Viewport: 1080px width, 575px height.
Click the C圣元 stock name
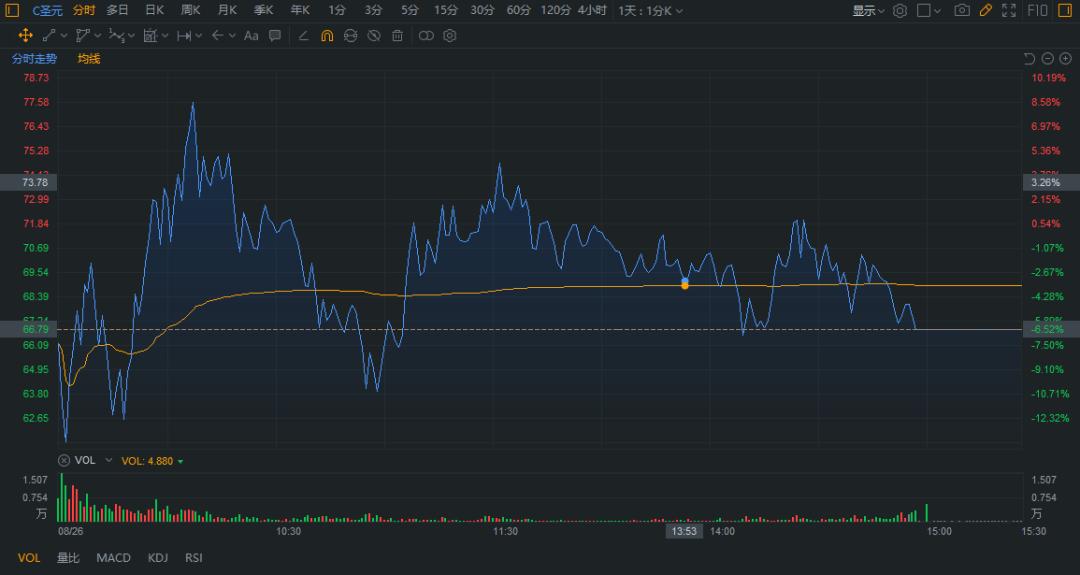tap(47, 10)
